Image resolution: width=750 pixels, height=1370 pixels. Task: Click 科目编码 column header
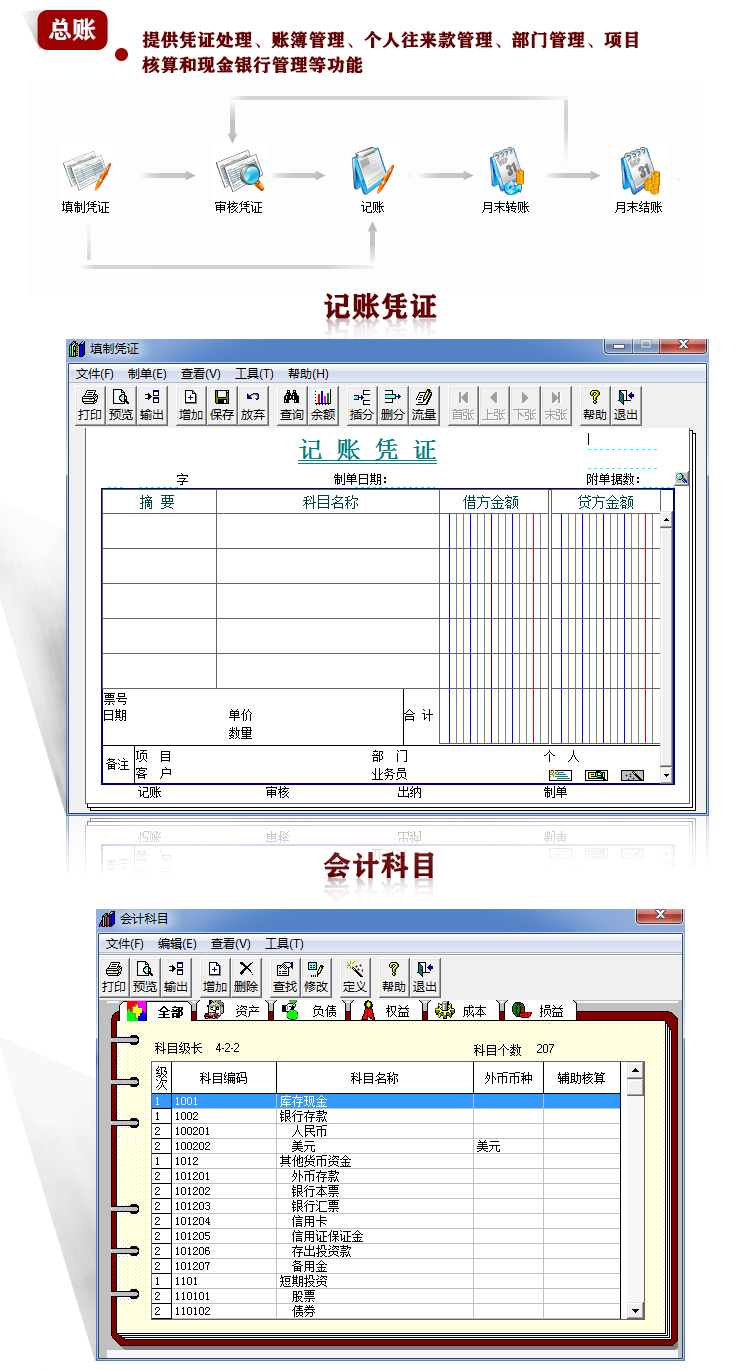[x=224, y=1078]
